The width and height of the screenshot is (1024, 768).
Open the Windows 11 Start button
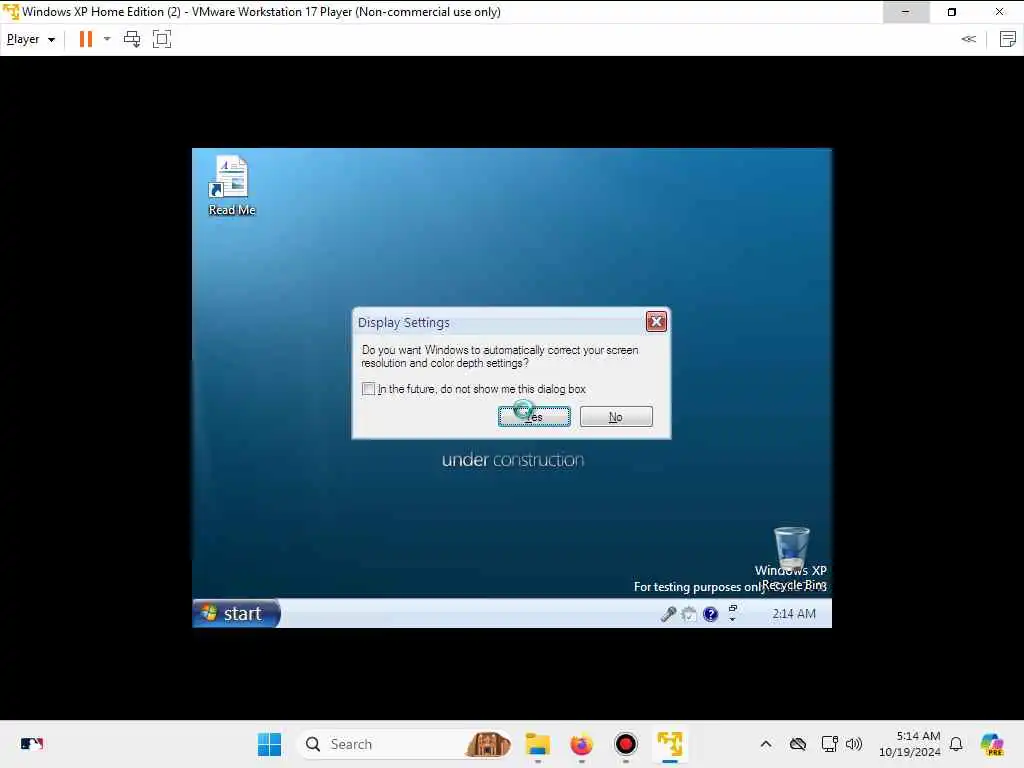(269, 744)
